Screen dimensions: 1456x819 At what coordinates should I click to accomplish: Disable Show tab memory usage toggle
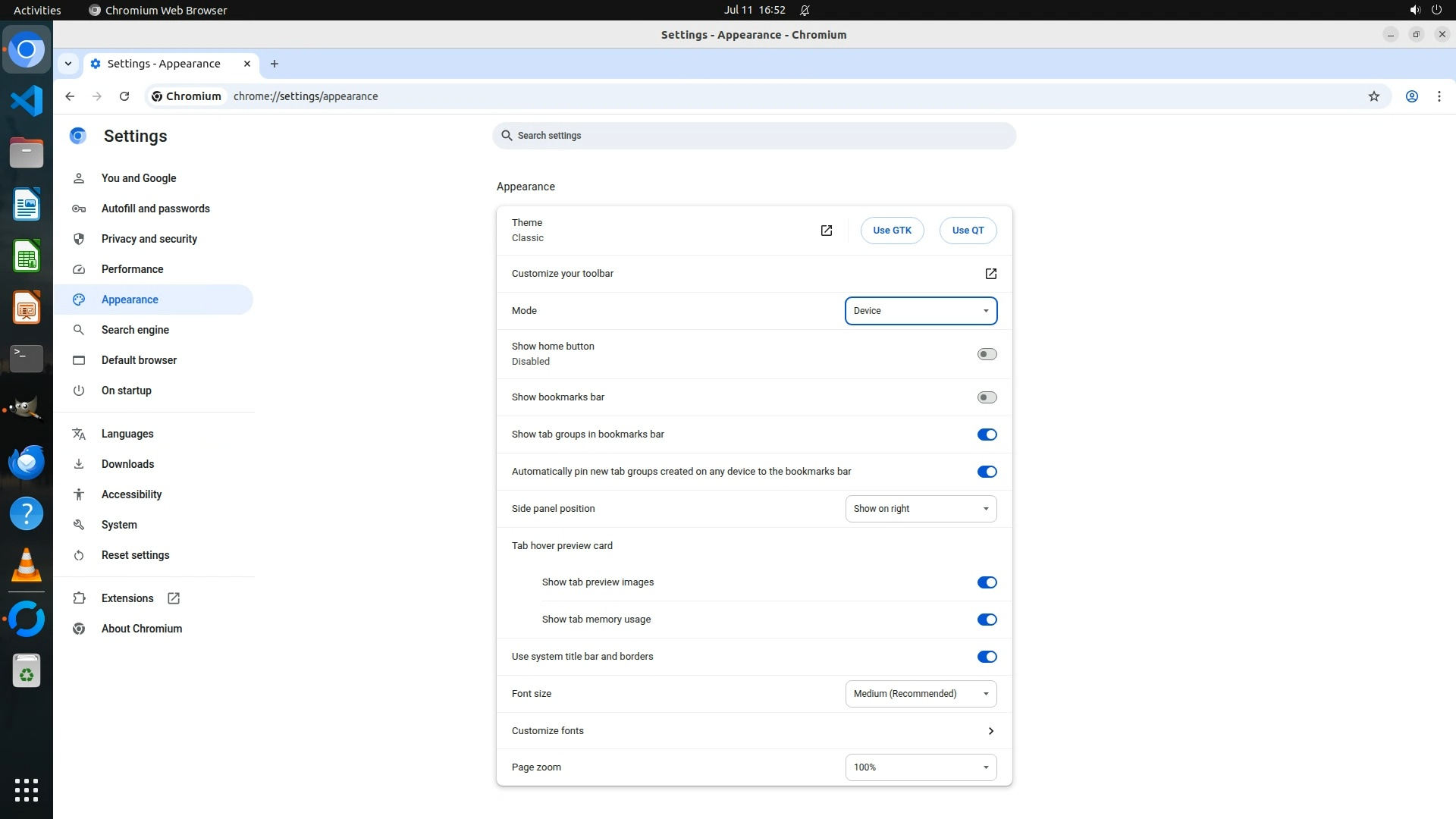987,620
